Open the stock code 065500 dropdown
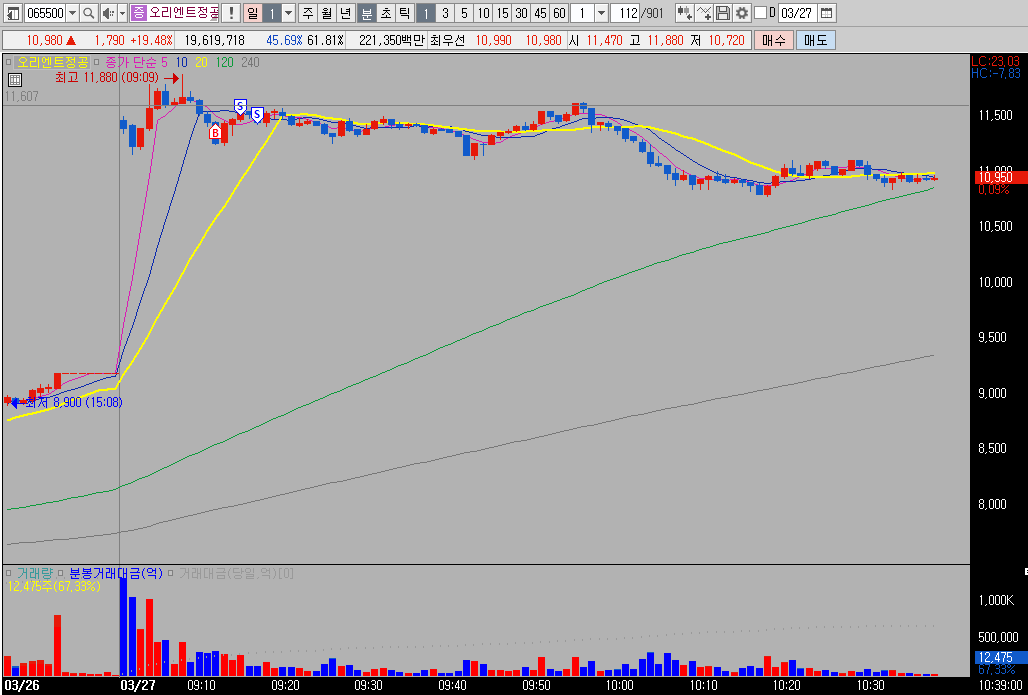This screenshot has height=695, width=1028. (x=72, y=12)
